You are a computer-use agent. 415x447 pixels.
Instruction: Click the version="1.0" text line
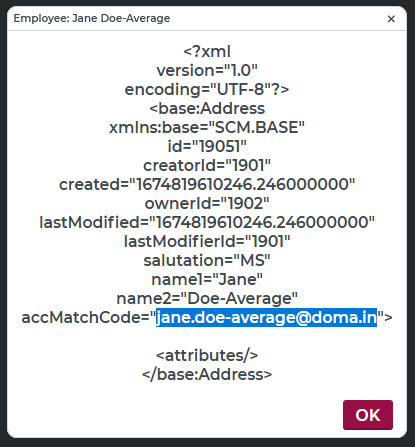coord(207,71)
